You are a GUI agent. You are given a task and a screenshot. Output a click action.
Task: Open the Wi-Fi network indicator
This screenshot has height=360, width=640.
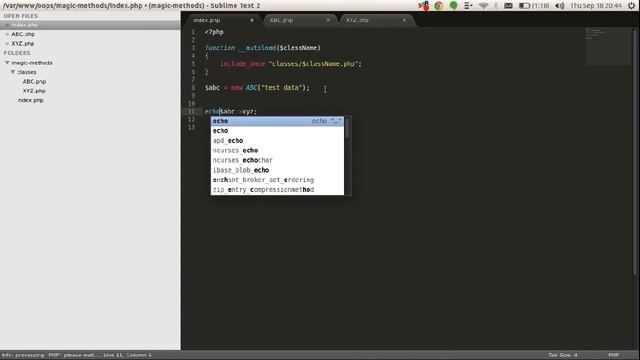[484, 6]
